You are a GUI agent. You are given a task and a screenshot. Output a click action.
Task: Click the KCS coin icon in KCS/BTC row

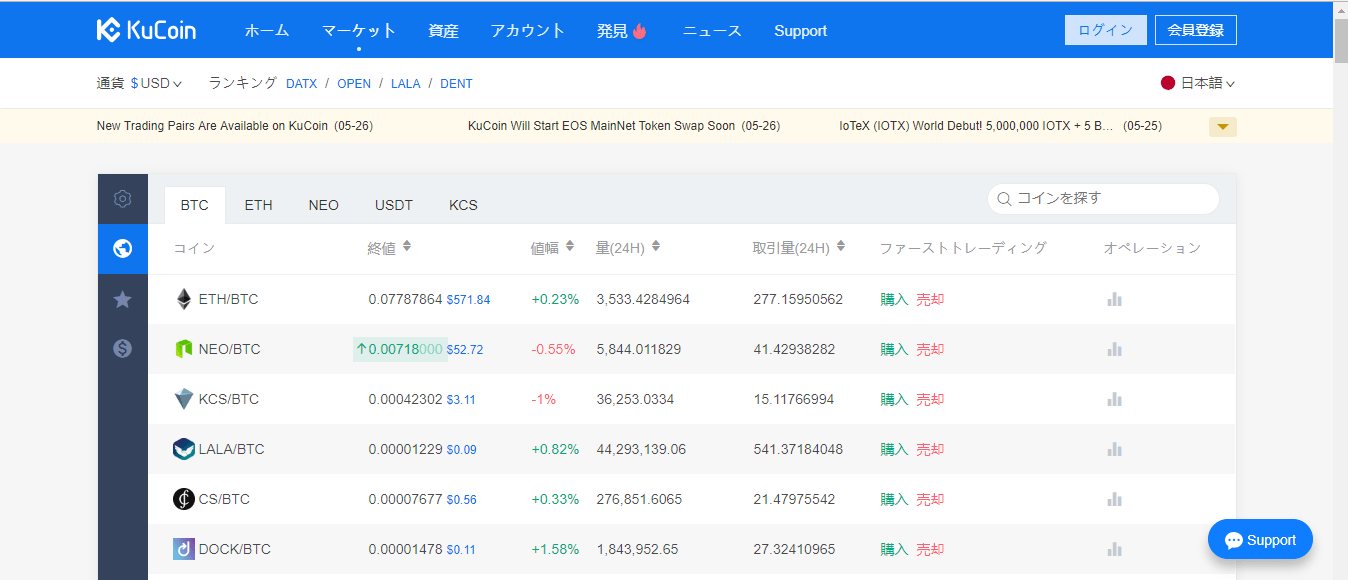click(184, 399)
